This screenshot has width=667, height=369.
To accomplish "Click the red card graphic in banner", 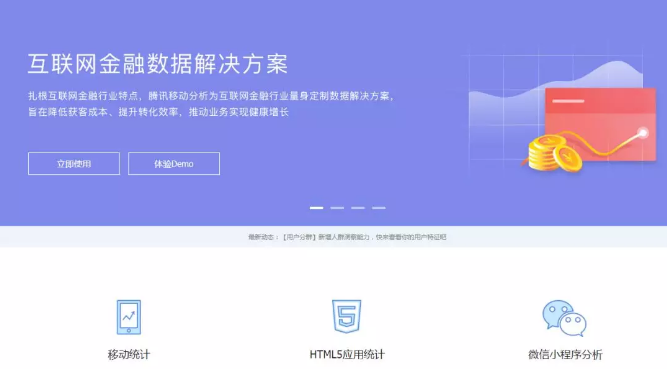I will click(x=600, y=124).
